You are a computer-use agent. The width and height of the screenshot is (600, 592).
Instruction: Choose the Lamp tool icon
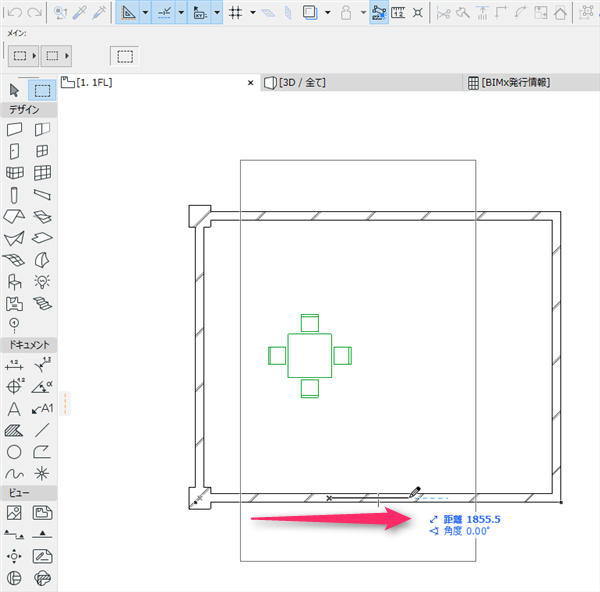(x=42, y=282)
